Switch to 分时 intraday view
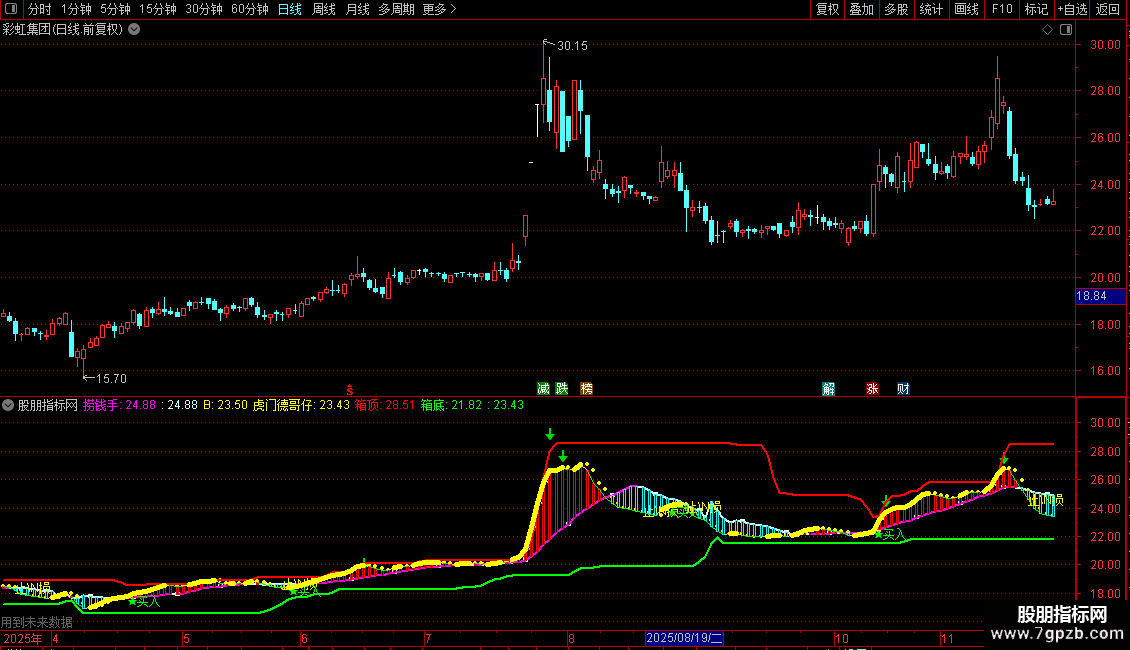Screen dimensions: 1130x650 point(40,9)
